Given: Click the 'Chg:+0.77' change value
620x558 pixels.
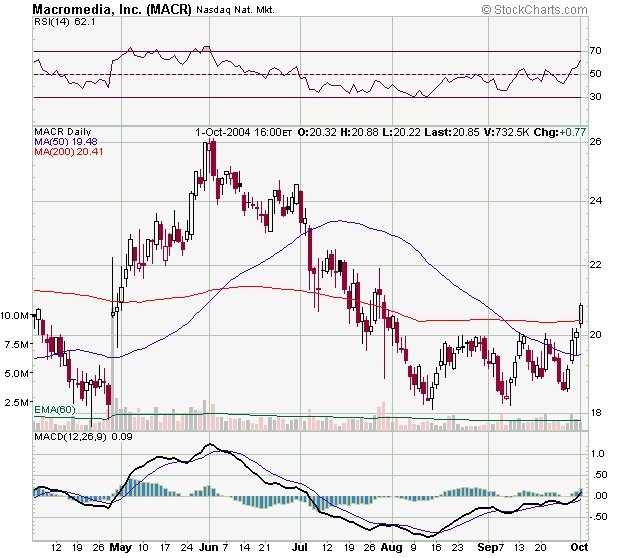Looking at the screenshot, I should 560,132.
